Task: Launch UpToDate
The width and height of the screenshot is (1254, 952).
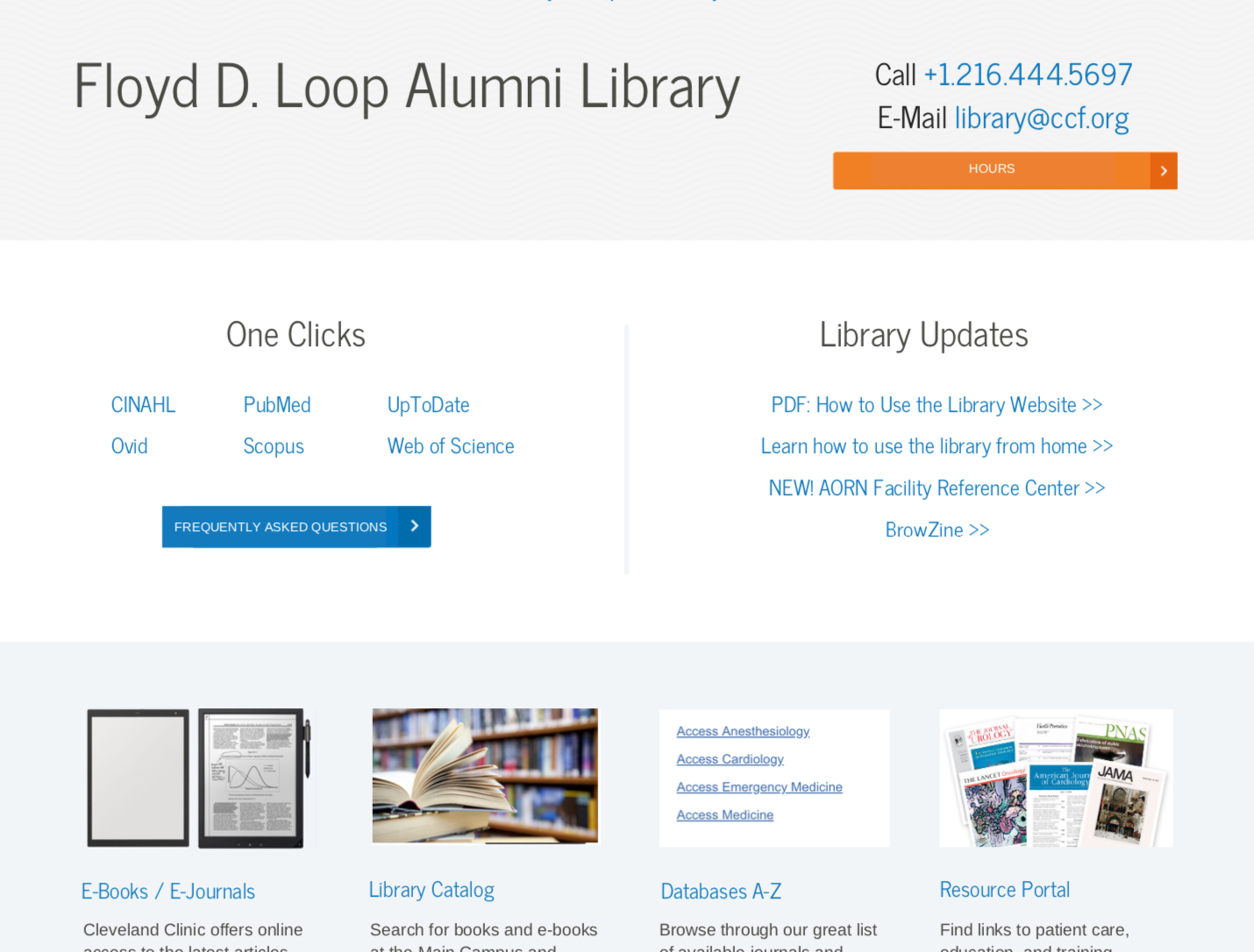Action: coord(428,405)
